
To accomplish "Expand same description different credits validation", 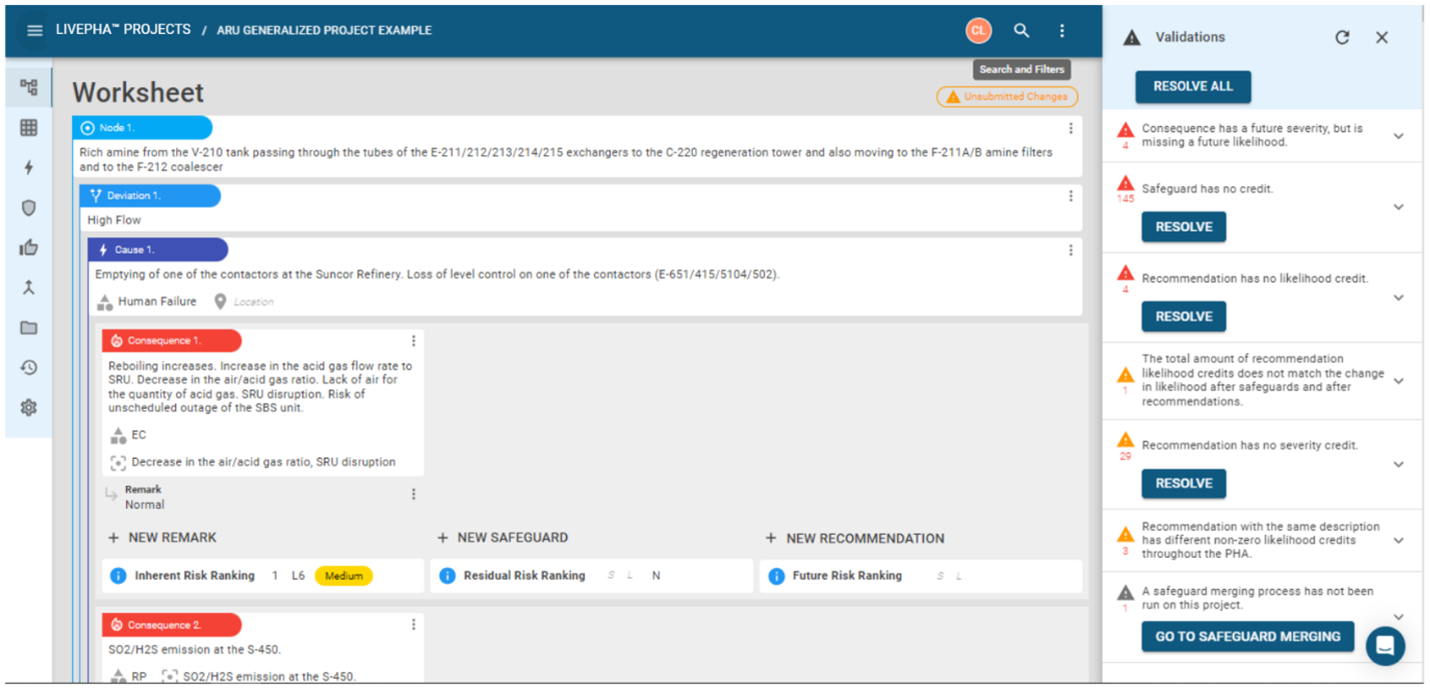I will [x=1398, y=540].
